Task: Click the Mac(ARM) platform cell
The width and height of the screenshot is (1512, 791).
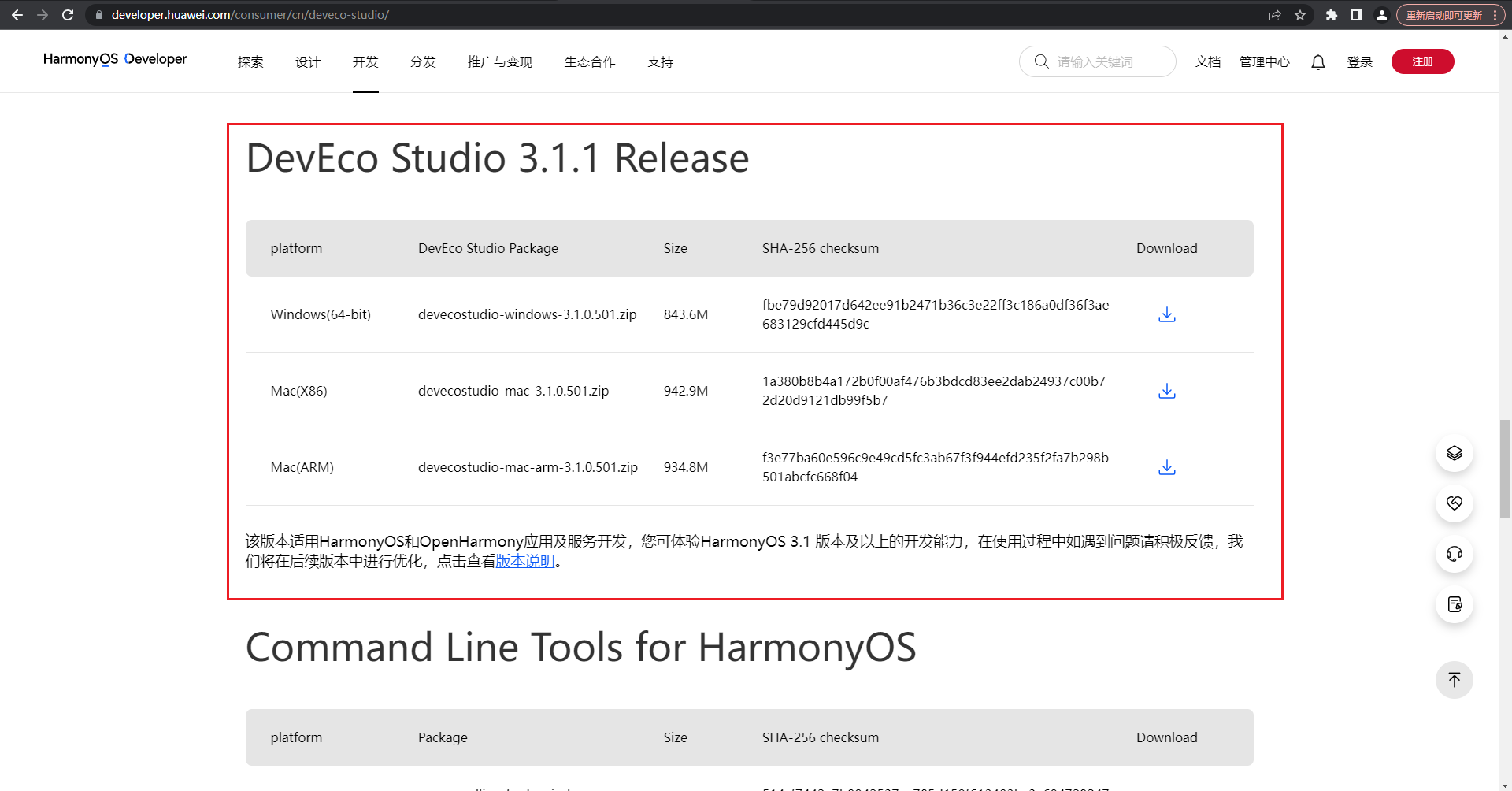Action: [302, 467]
